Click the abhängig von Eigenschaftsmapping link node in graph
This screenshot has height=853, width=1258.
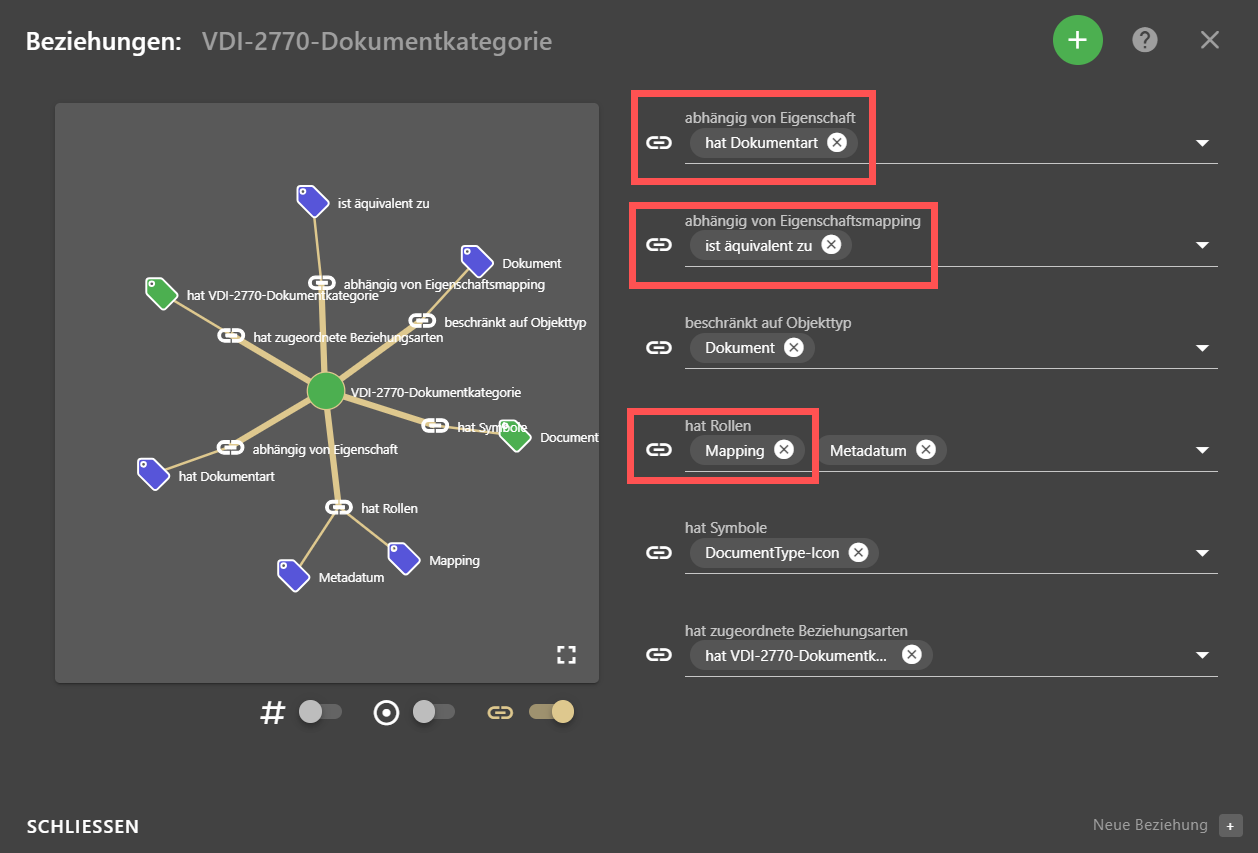[321, 283]
